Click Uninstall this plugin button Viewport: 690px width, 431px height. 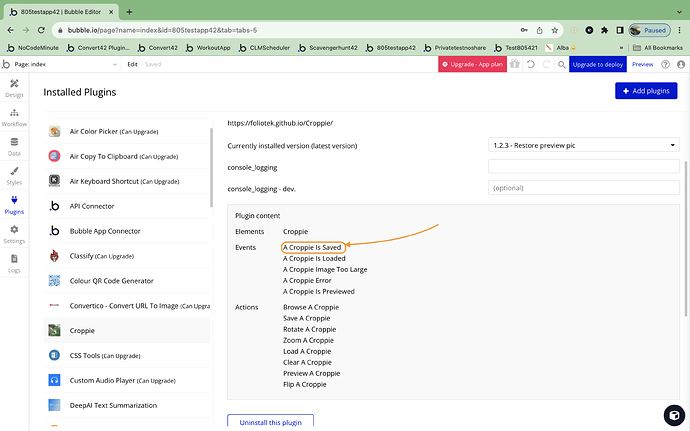[x=270, y=421]
